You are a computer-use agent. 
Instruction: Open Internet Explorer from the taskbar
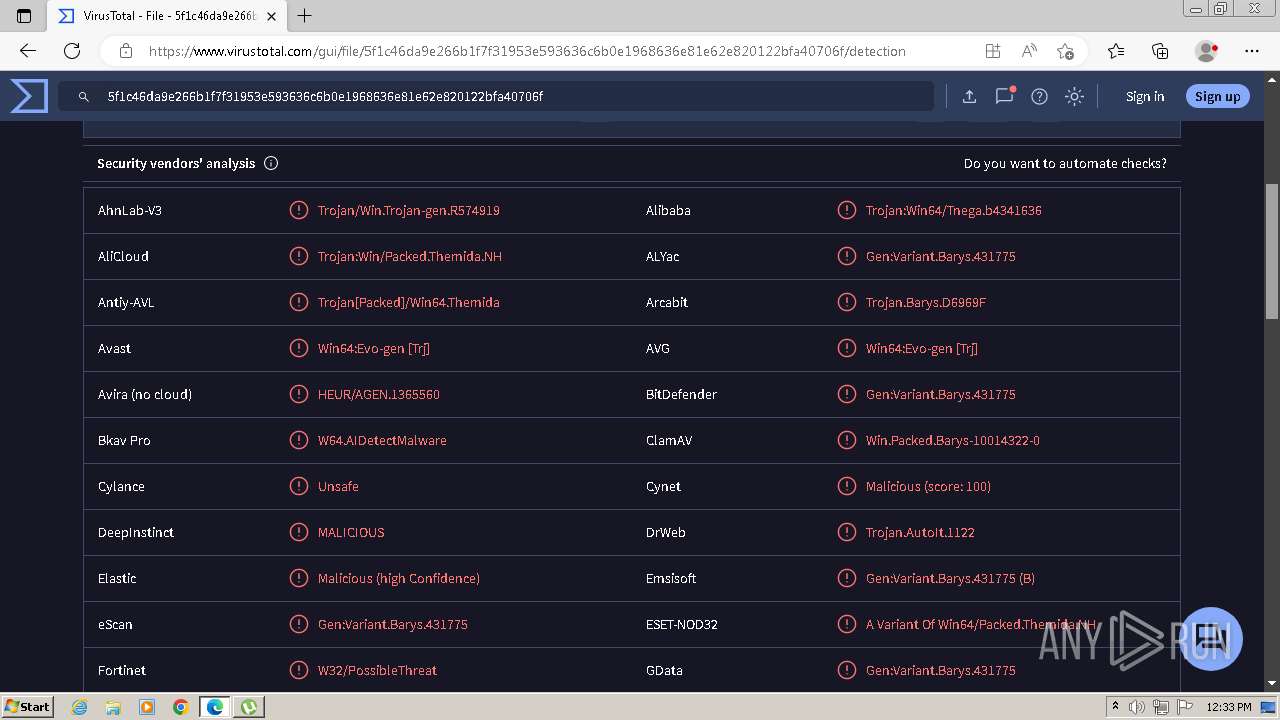[79, 707]
